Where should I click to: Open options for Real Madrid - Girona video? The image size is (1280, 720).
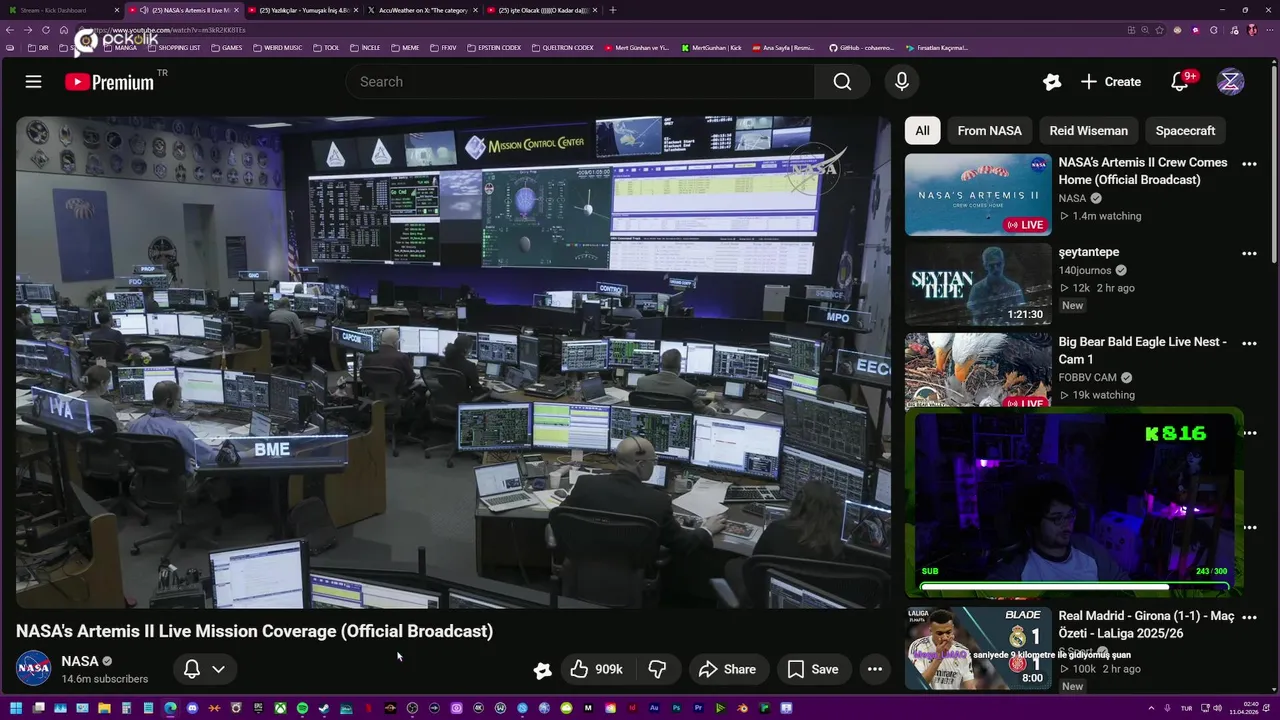1249,619
